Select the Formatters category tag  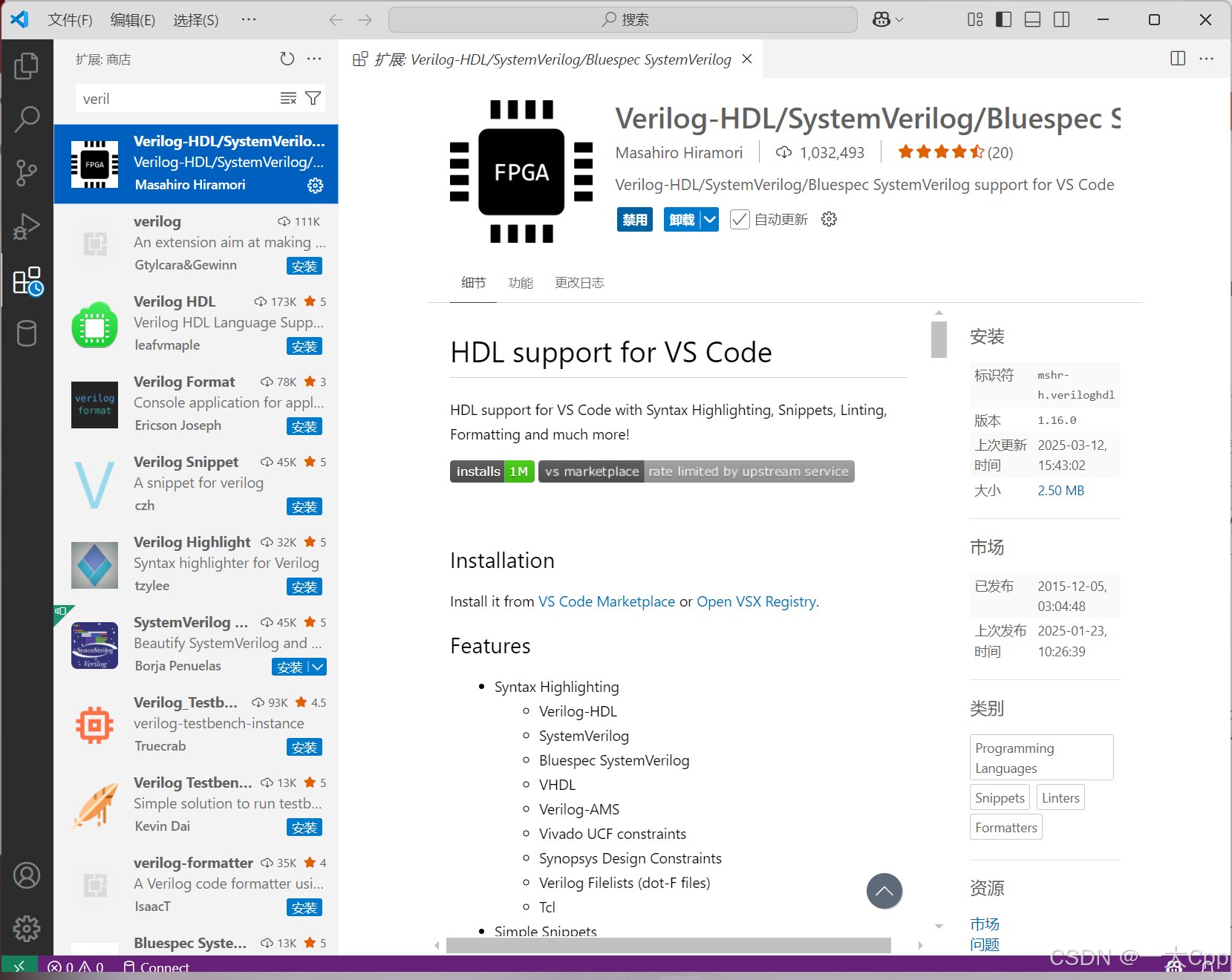1006,827
